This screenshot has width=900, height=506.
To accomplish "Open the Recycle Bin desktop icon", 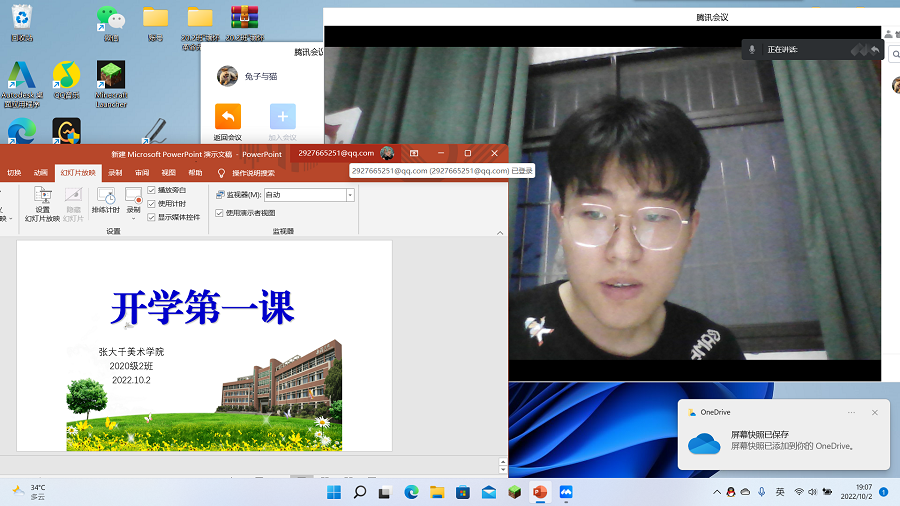I will point(22,23).
